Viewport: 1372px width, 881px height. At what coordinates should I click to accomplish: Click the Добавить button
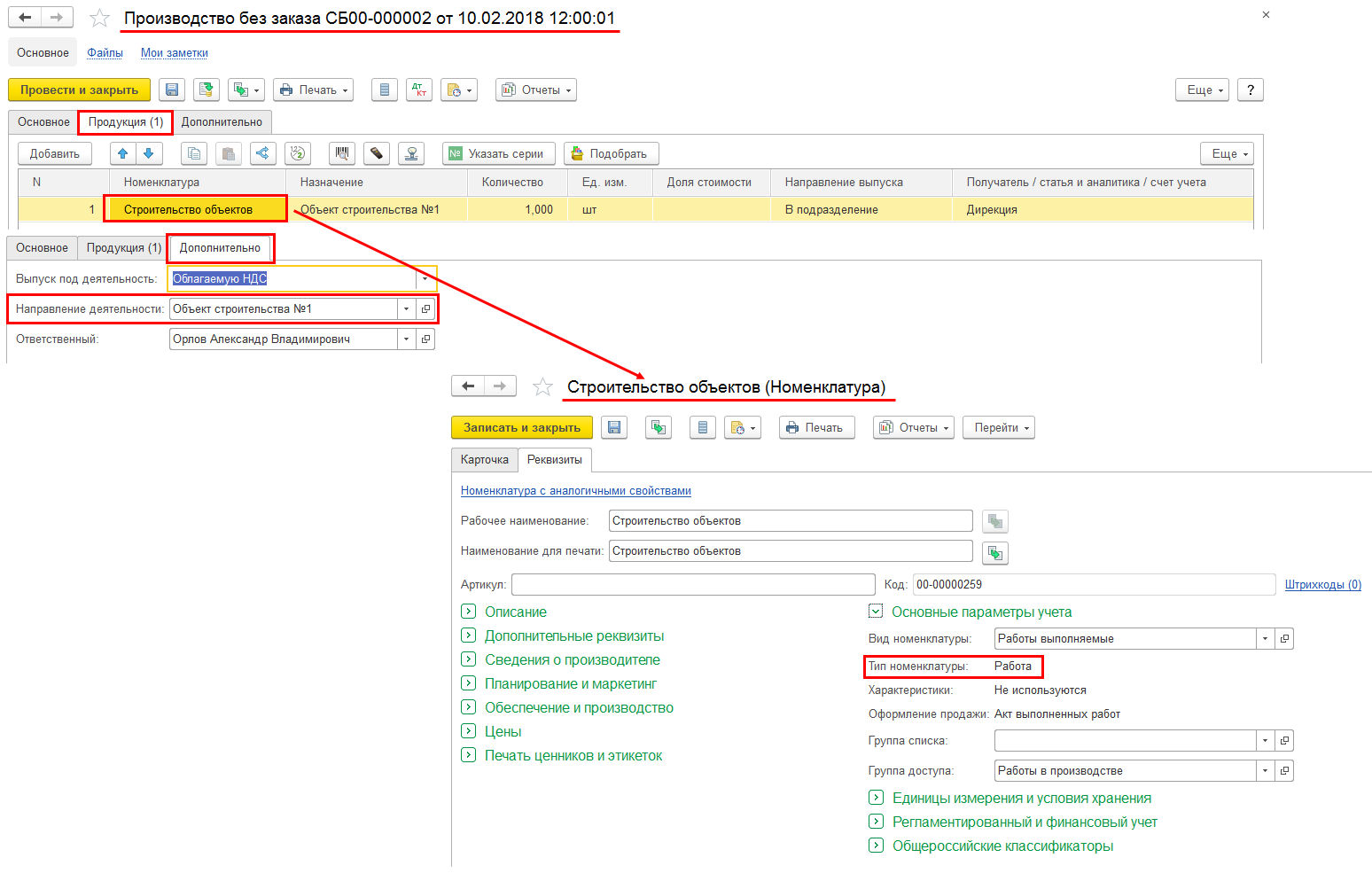pyautogui.click(x=55, y=153)
